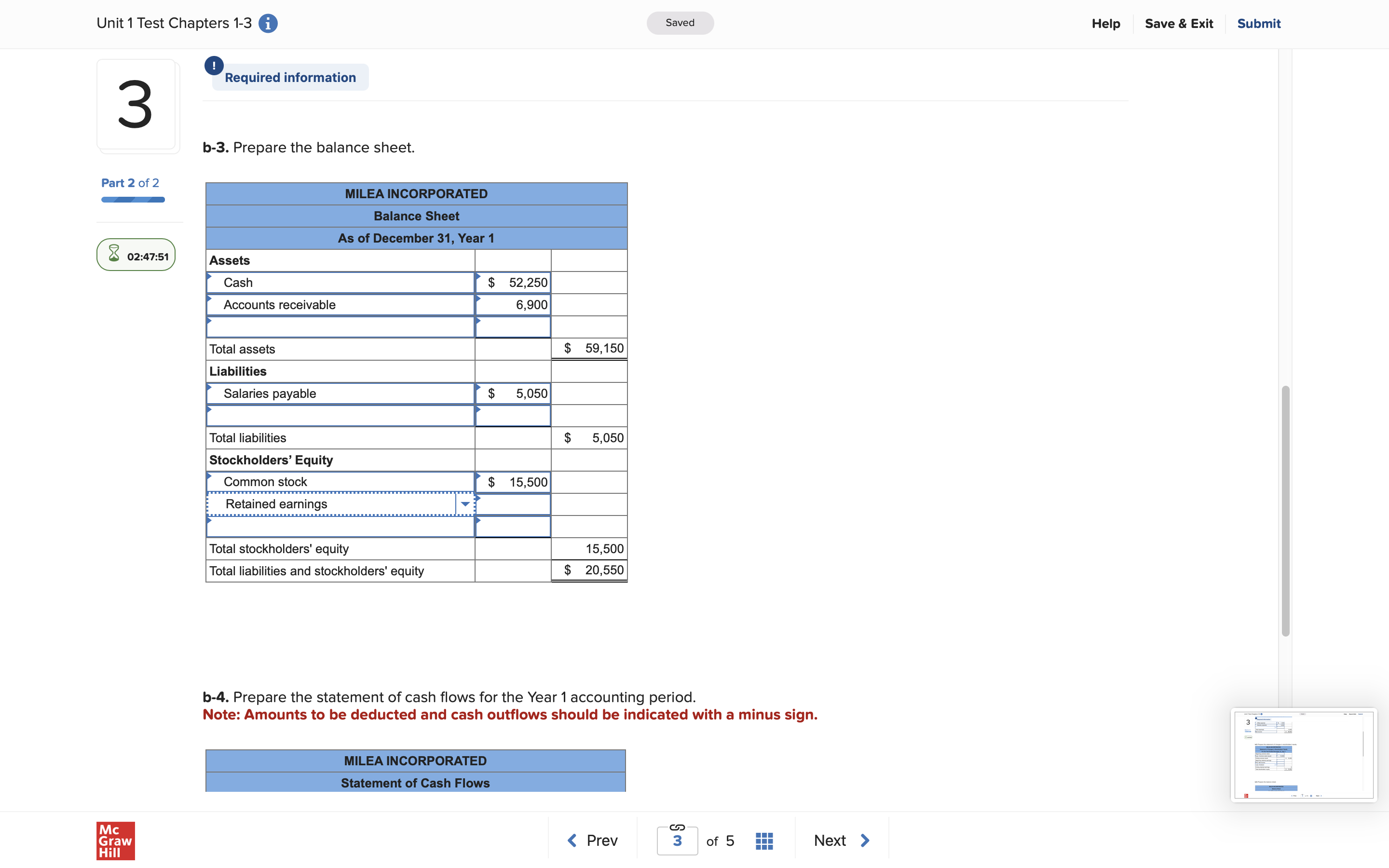Click the Saved status indicator
The height and width of the screenshot is (868, 1389).
680,22
